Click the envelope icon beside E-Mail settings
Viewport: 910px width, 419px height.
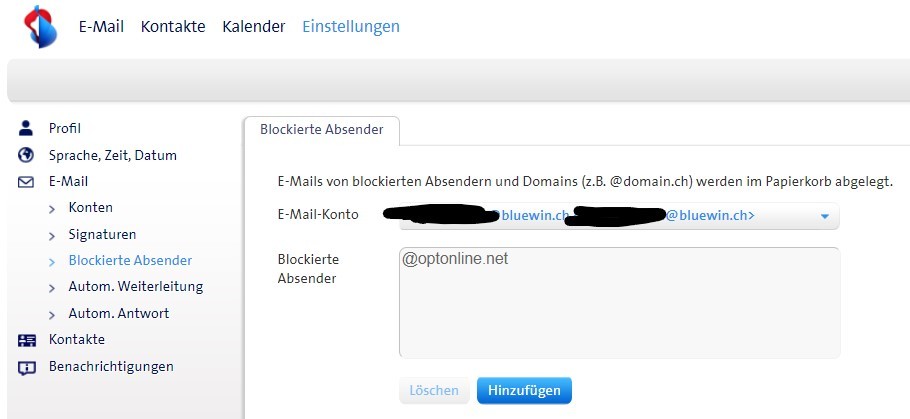coord(27,182)
